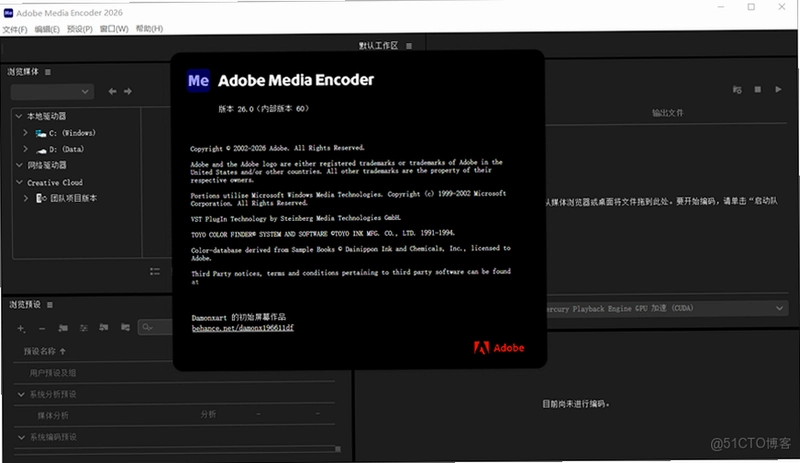Collapse the 系统分析预设 group

tap(21, 394)
